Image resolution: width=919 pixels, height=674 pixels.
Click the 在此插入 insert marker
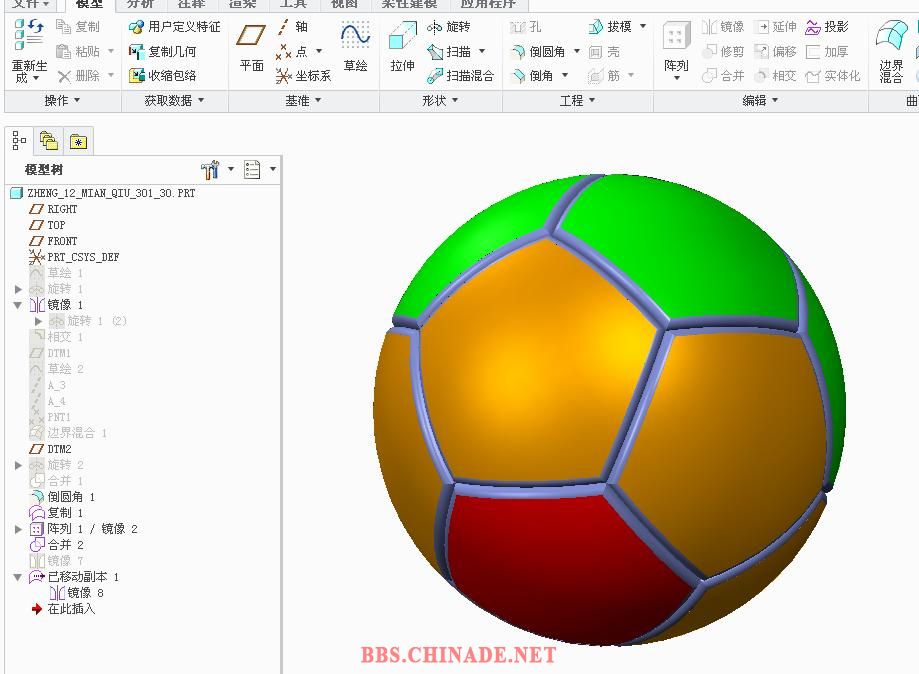pyautogui.click(x=63, y=609)
